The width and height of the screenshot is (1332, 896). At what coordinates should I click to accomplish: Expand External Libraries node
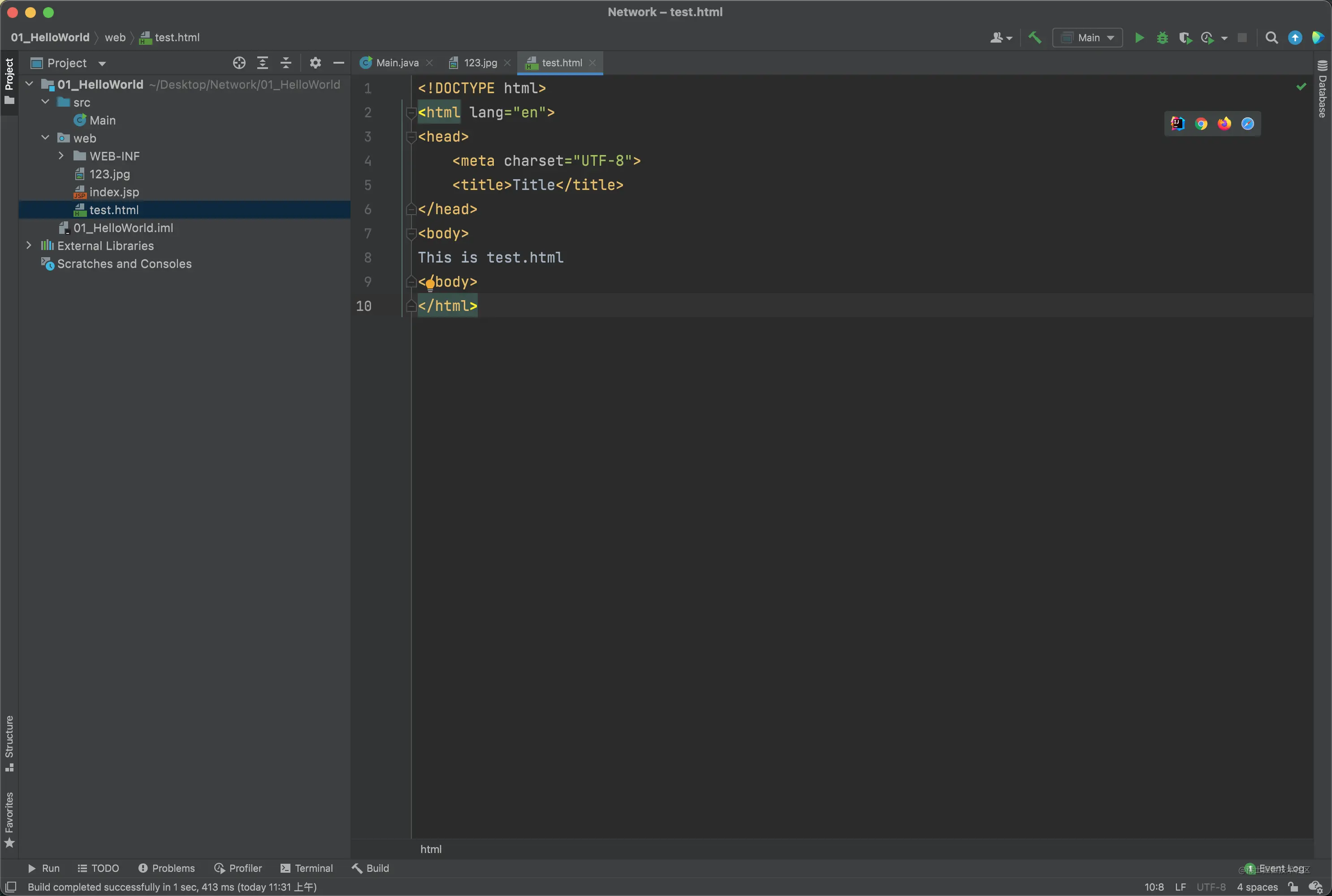click(29, 245)
